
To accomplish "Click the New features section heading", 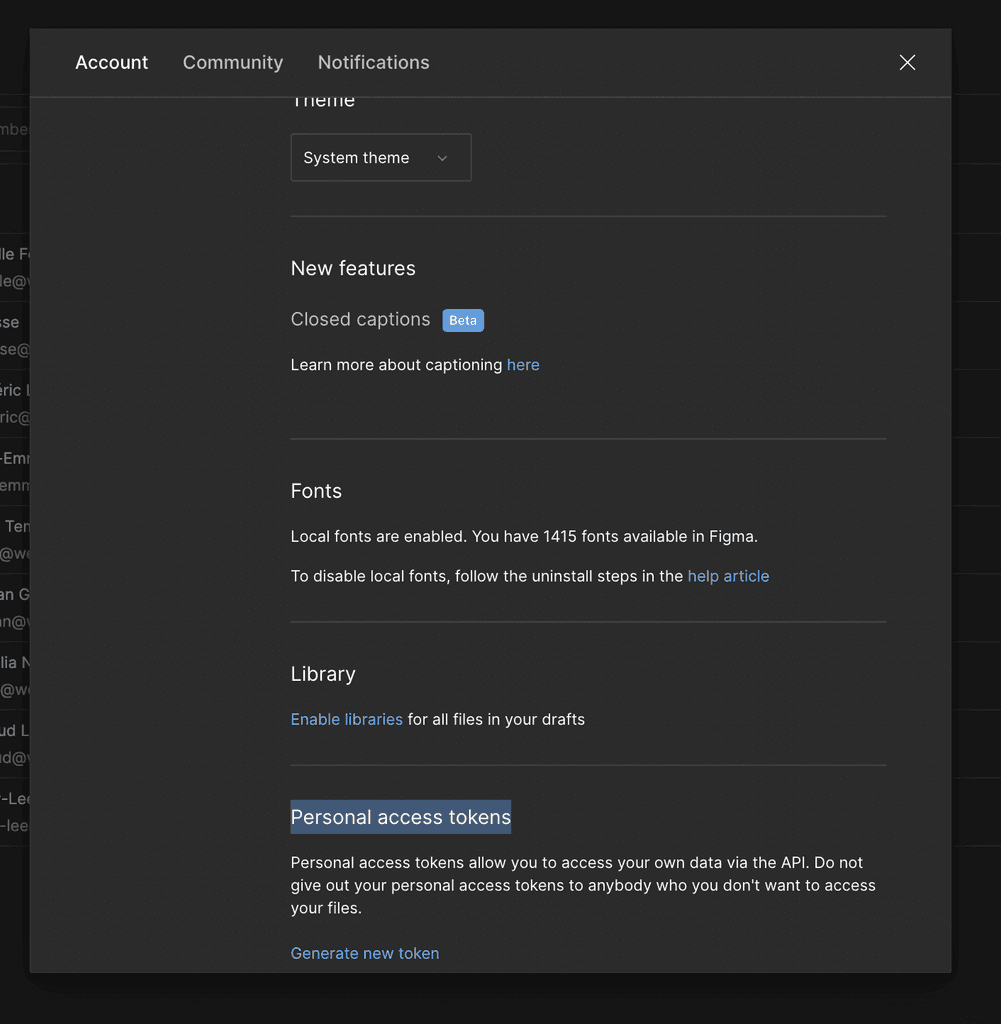I will tap(353, 268).
